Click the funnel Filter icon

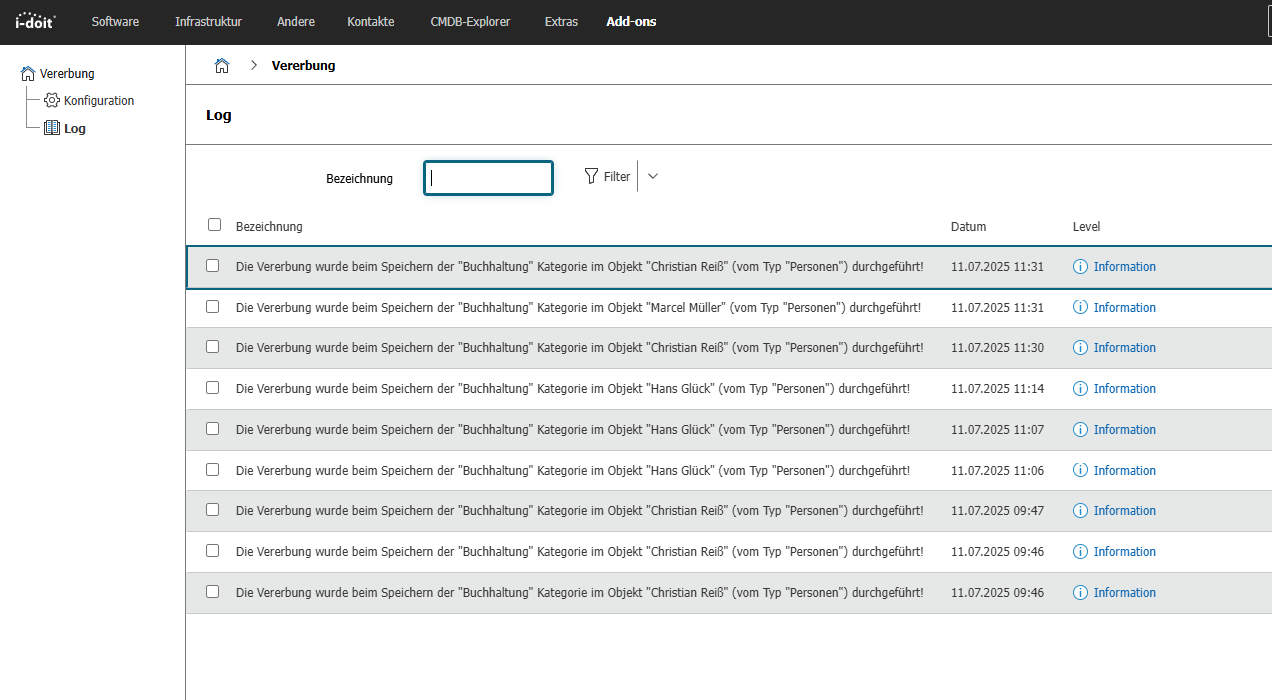(591, 177)
